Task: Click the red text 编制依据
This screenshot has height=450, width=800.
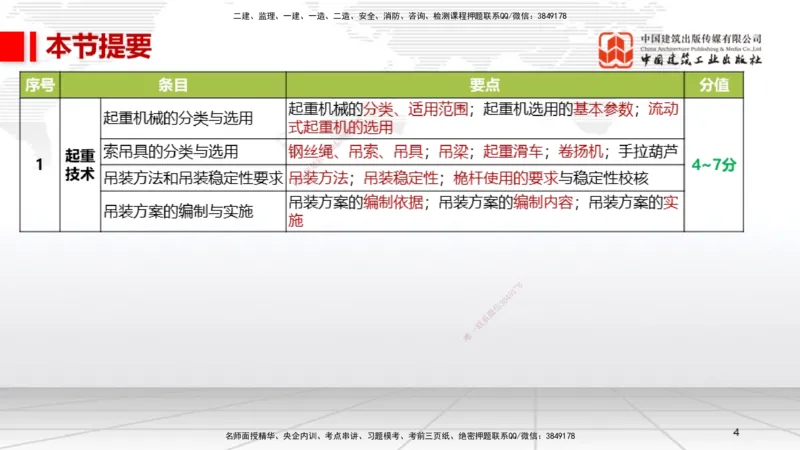Action: [x=393, y=203]
